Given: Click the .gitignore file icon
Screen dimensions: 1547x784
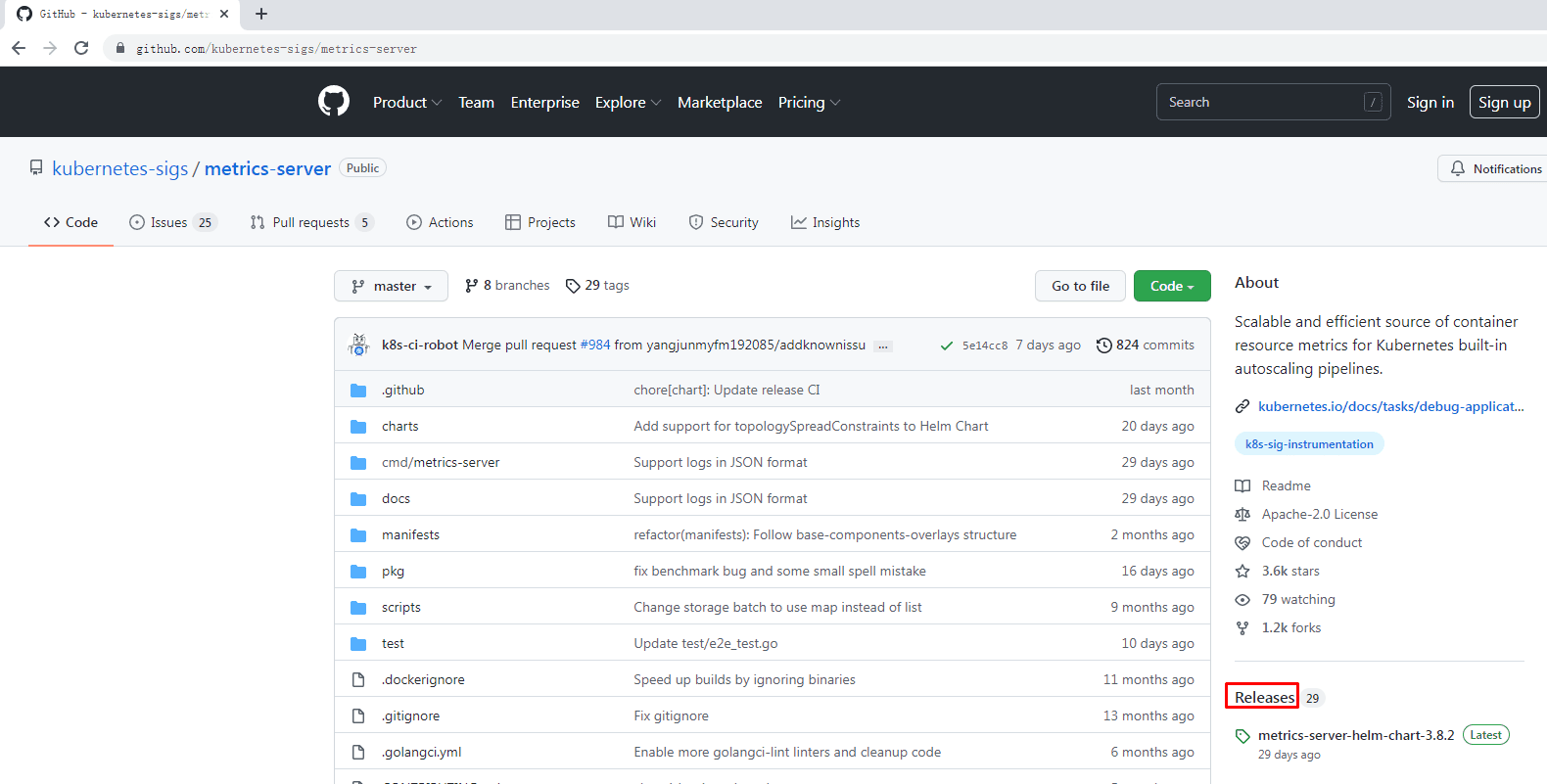Looking at the screenshot, I should click(x=358, y=715).
